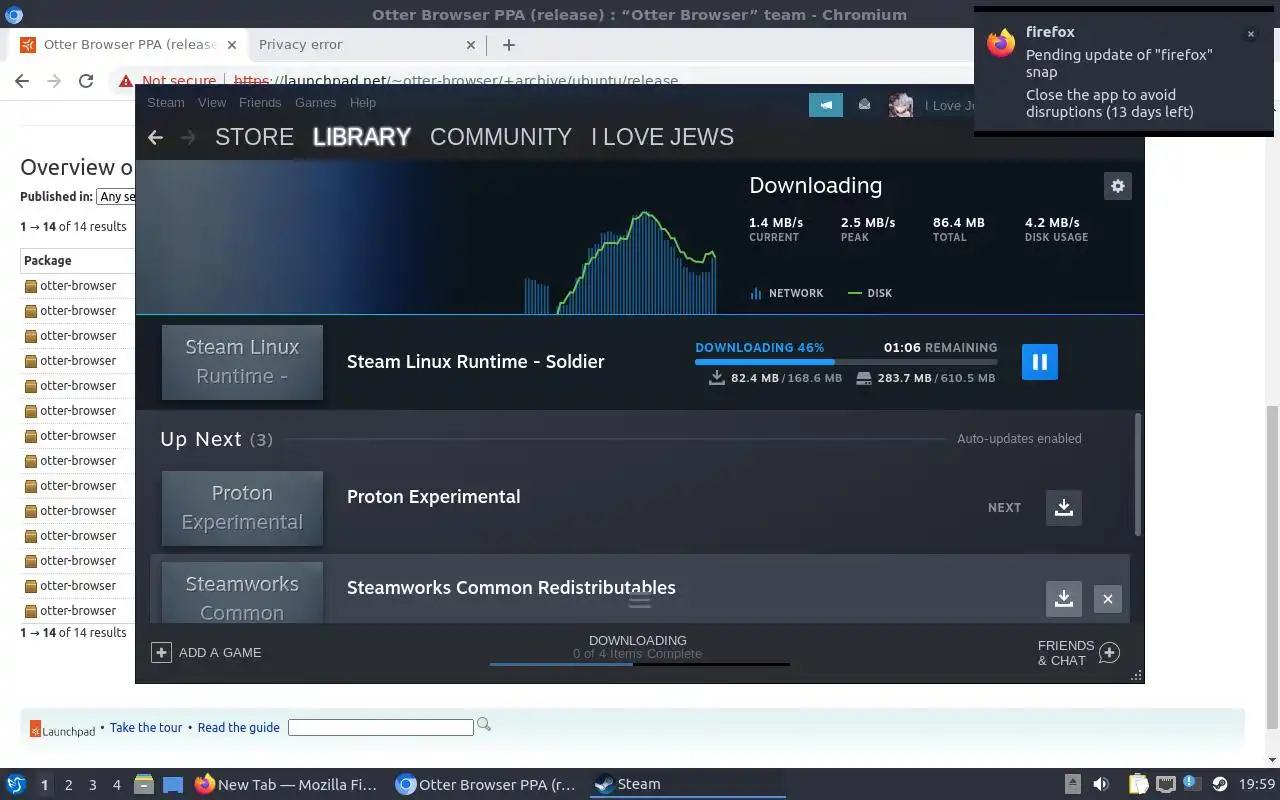Viewport: 1280px width, 800px height.
Task: Switch to workspace 4
Action: tap(117, 785)
